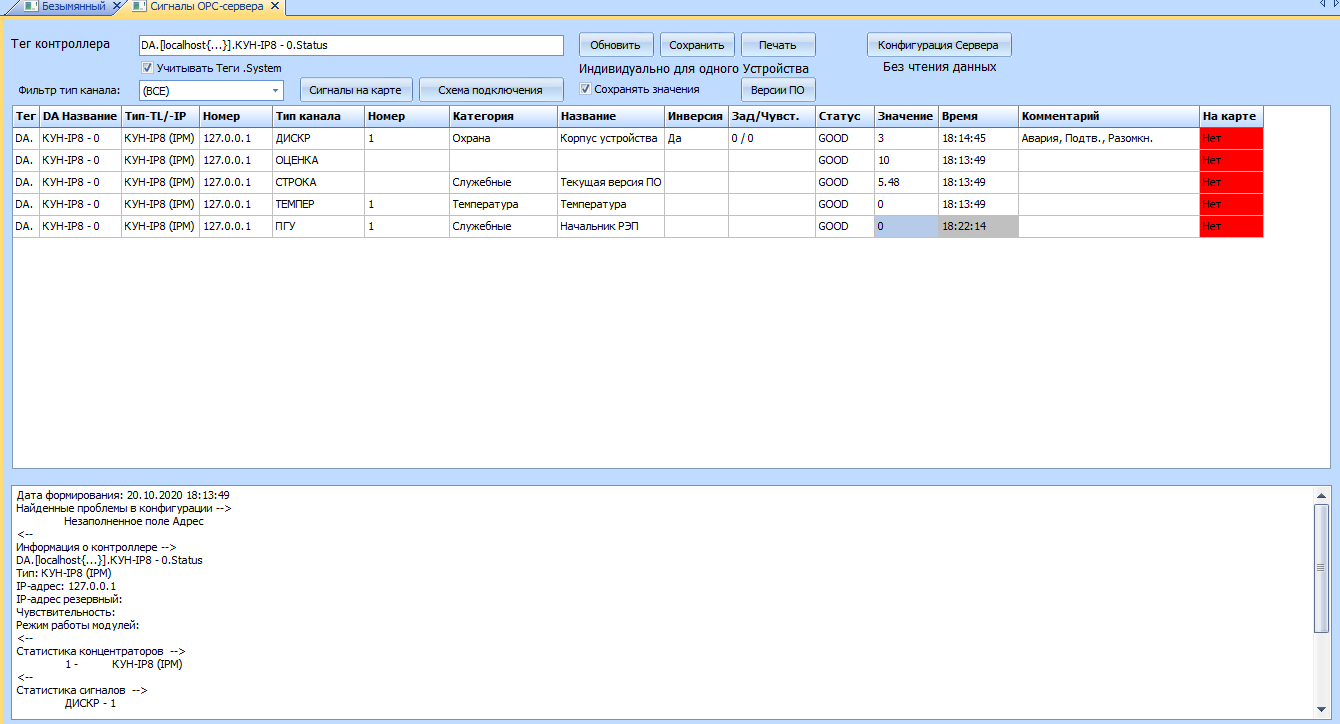The width and height of the screenshot is (1340, 724).
Task: Click red На карте cell in ДИСКР row
Action: (1231, 138)
